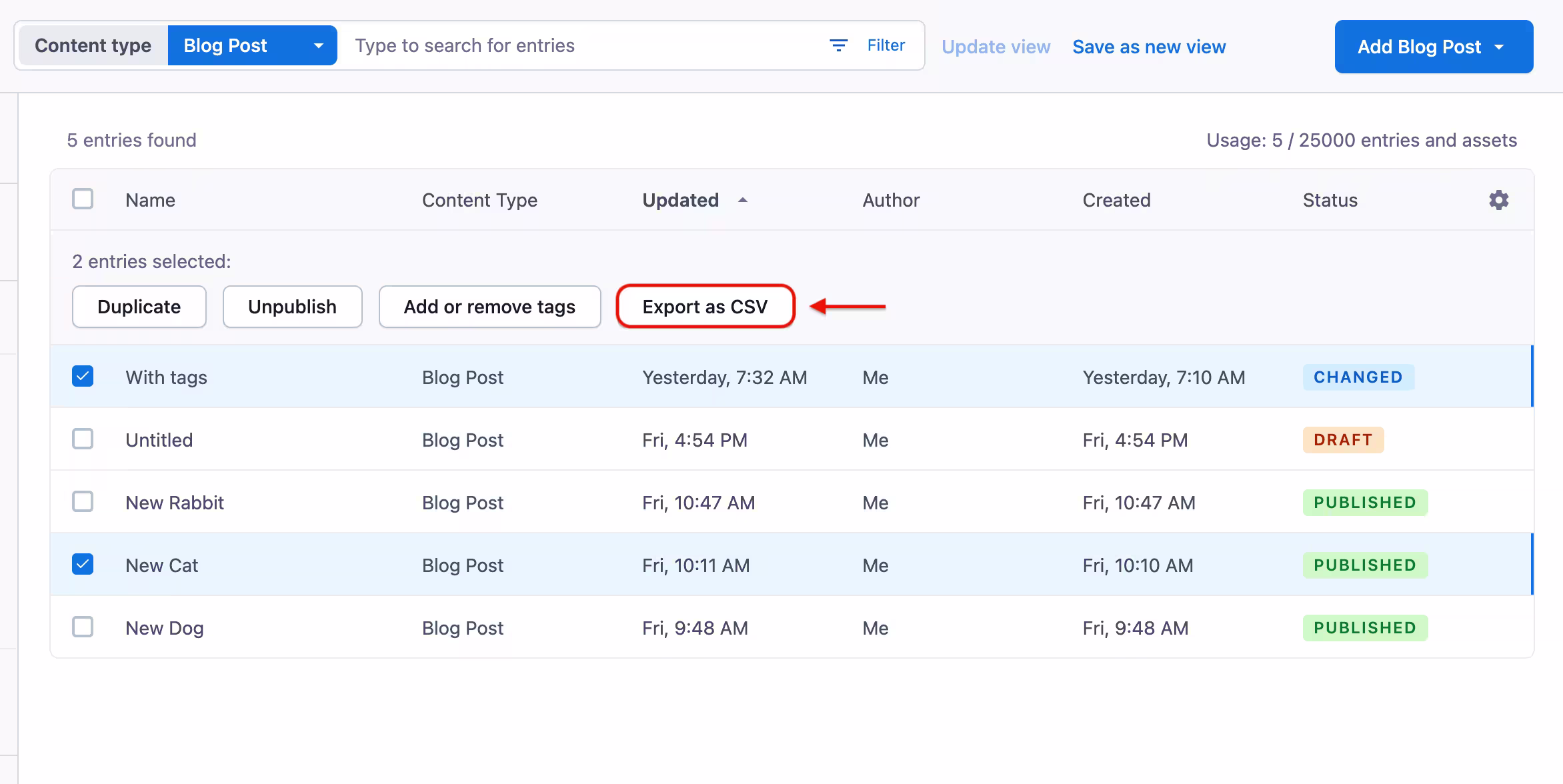Click New Rabbit's PUBLISHED badge

1365,503
